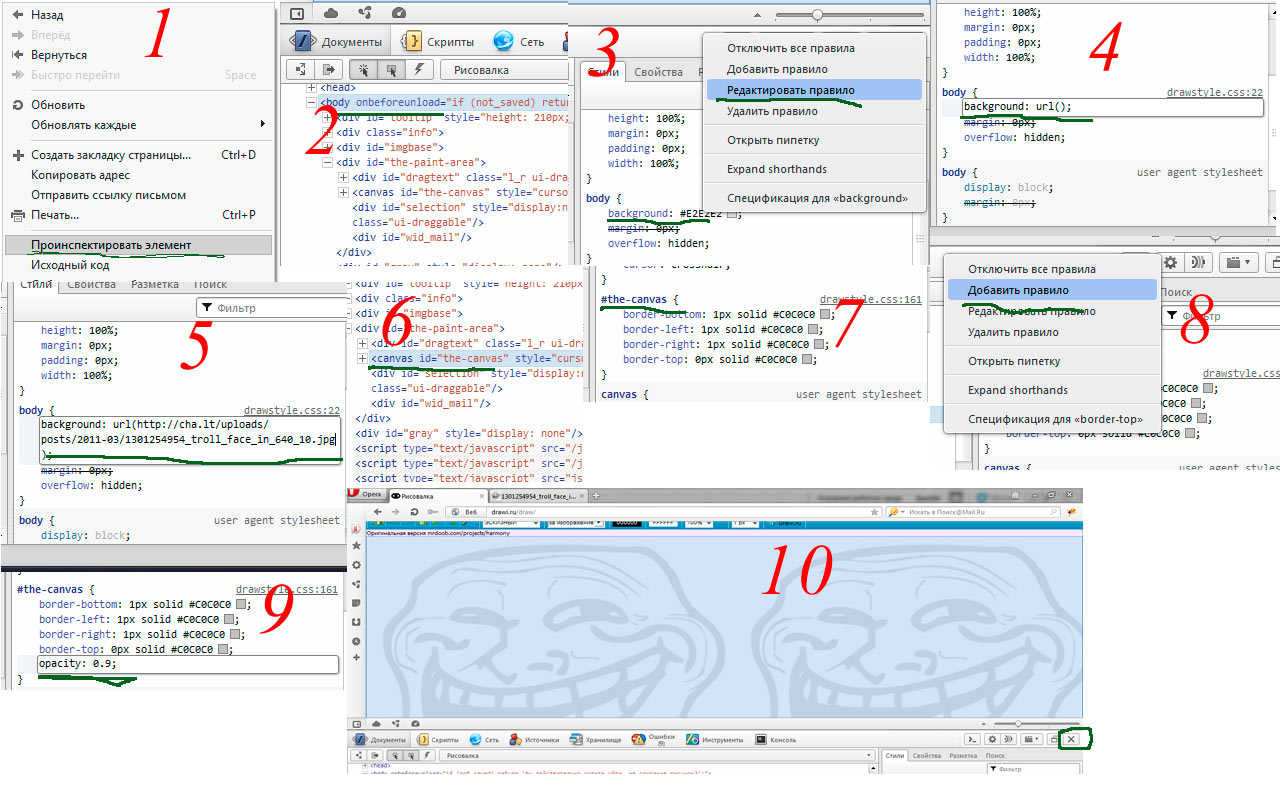Select highlighted canvas id="the-canvas" tree row
This screenshot has width=1280, height=800.
(x=476, y=358)
